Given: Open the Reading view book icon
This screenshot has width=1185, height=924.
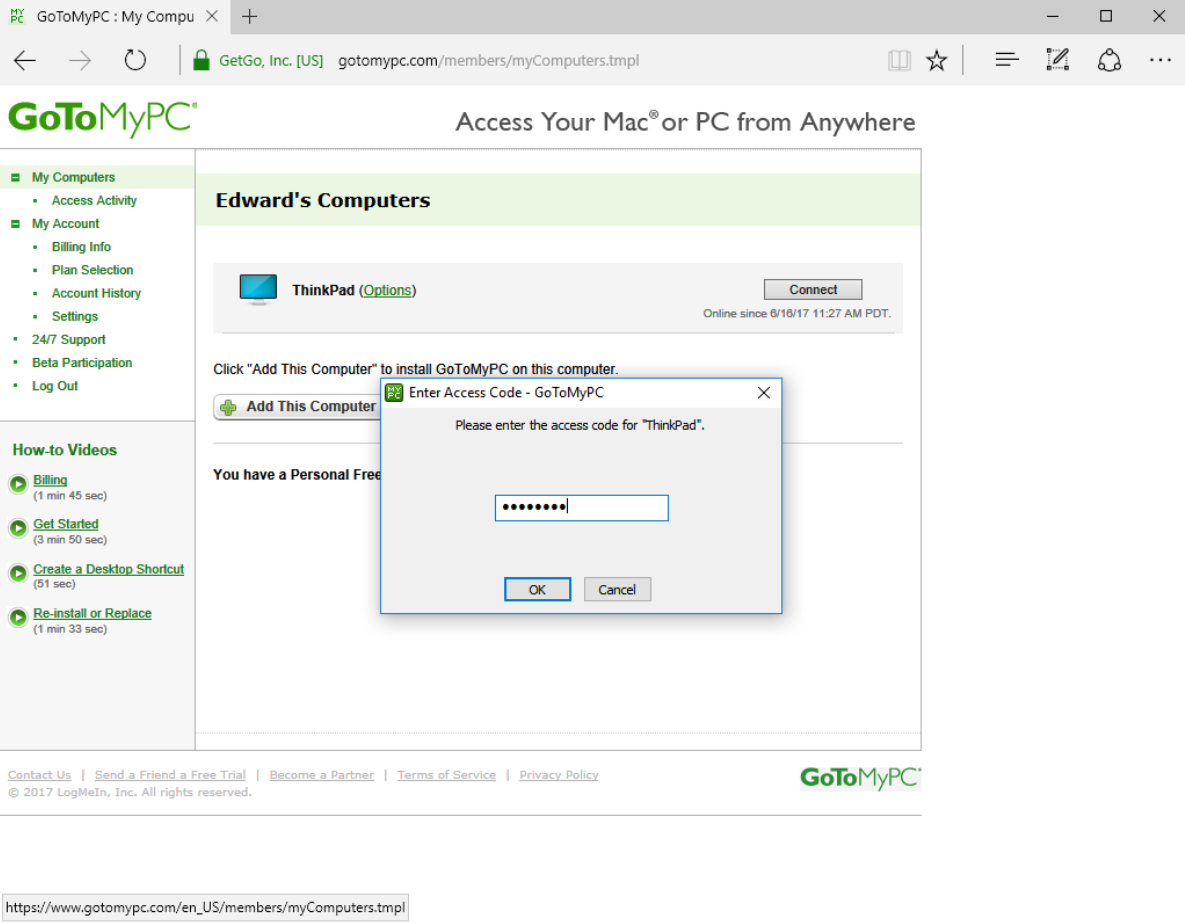Looking at the screenshot, I should [x=899, y=60].
